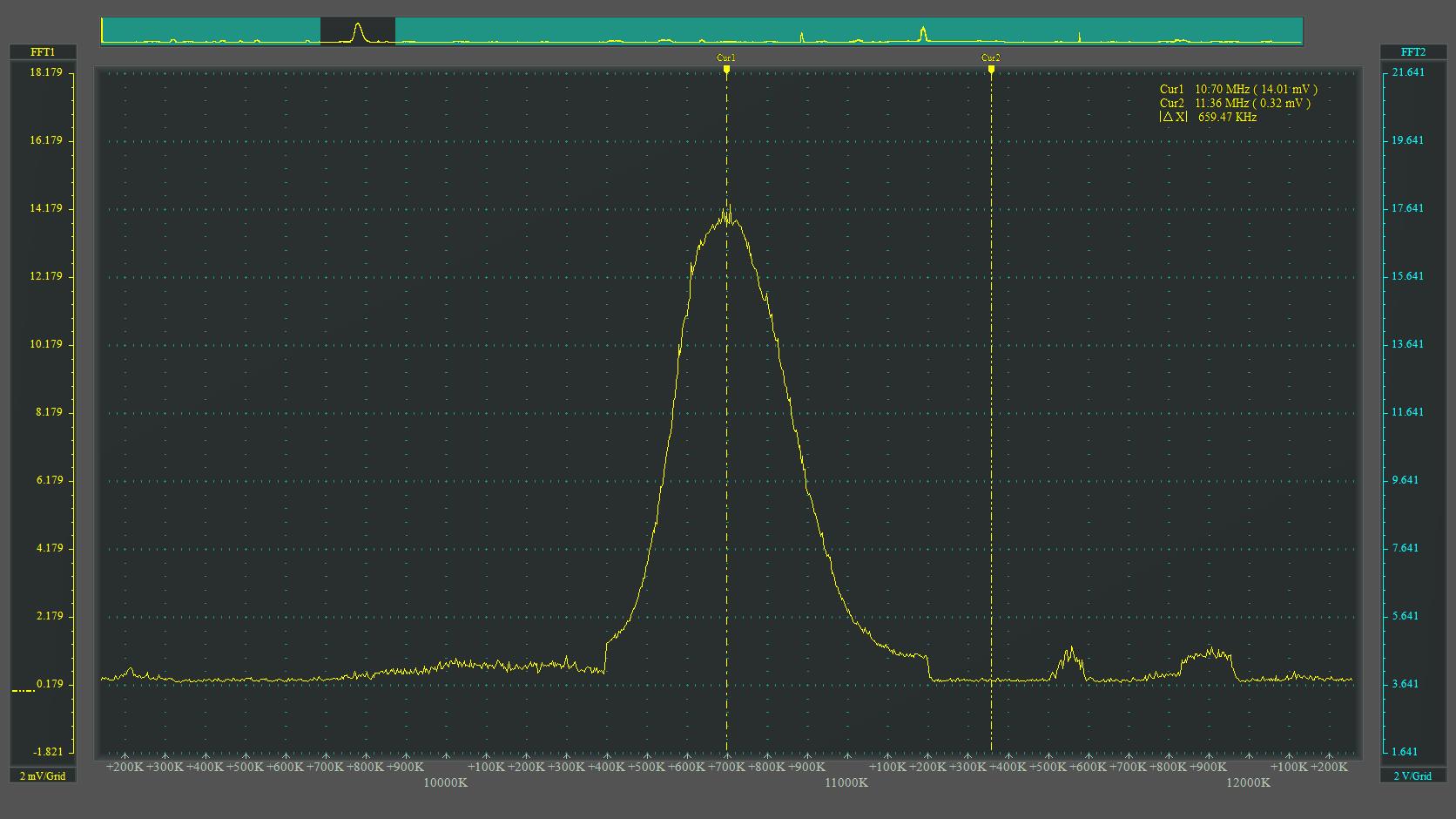Click the 10.179 value on FFT1 axis
The image size is (1456, 819).
point(46,344)
